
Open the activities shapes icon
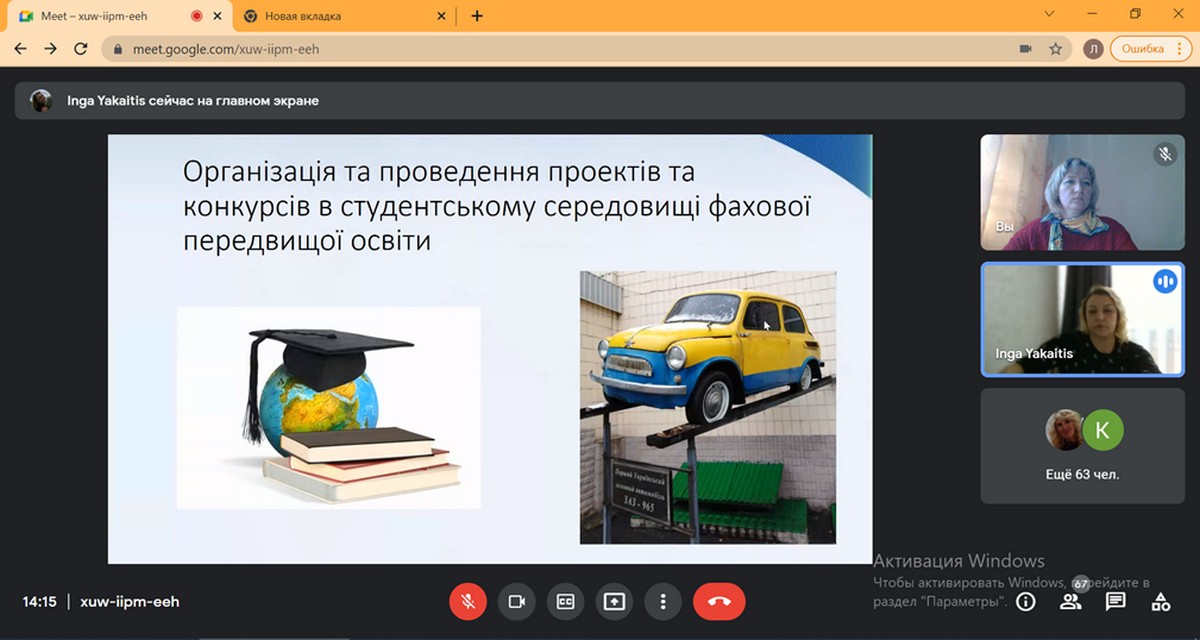point(1160,602)
